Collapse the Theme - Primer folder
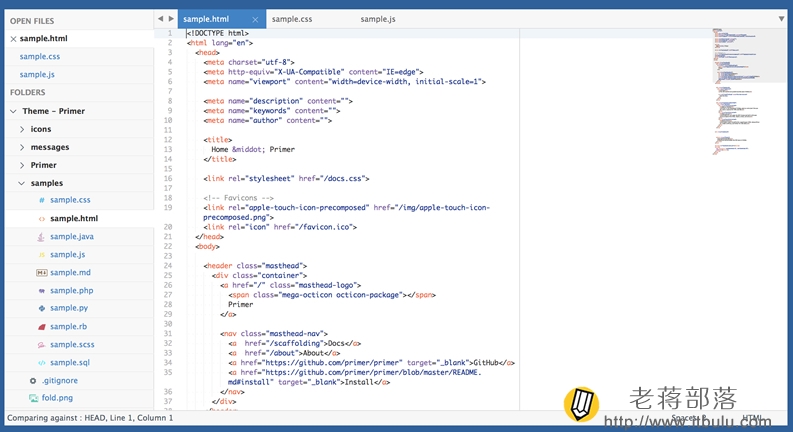The width and height of the screenshot is (793, 432). coord(13,111)
